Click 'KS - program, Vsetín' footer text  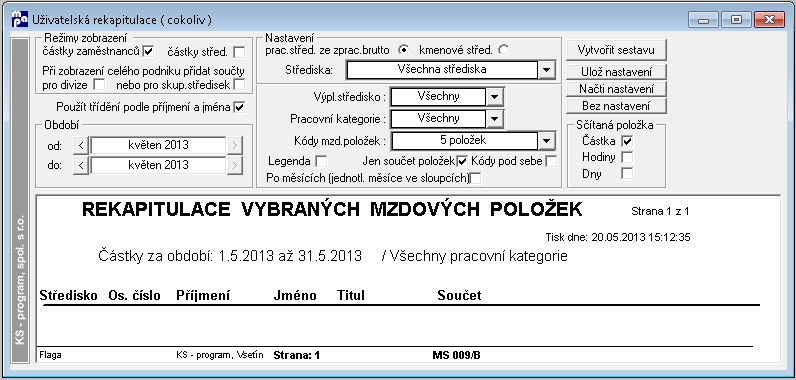tap(220, 355)
